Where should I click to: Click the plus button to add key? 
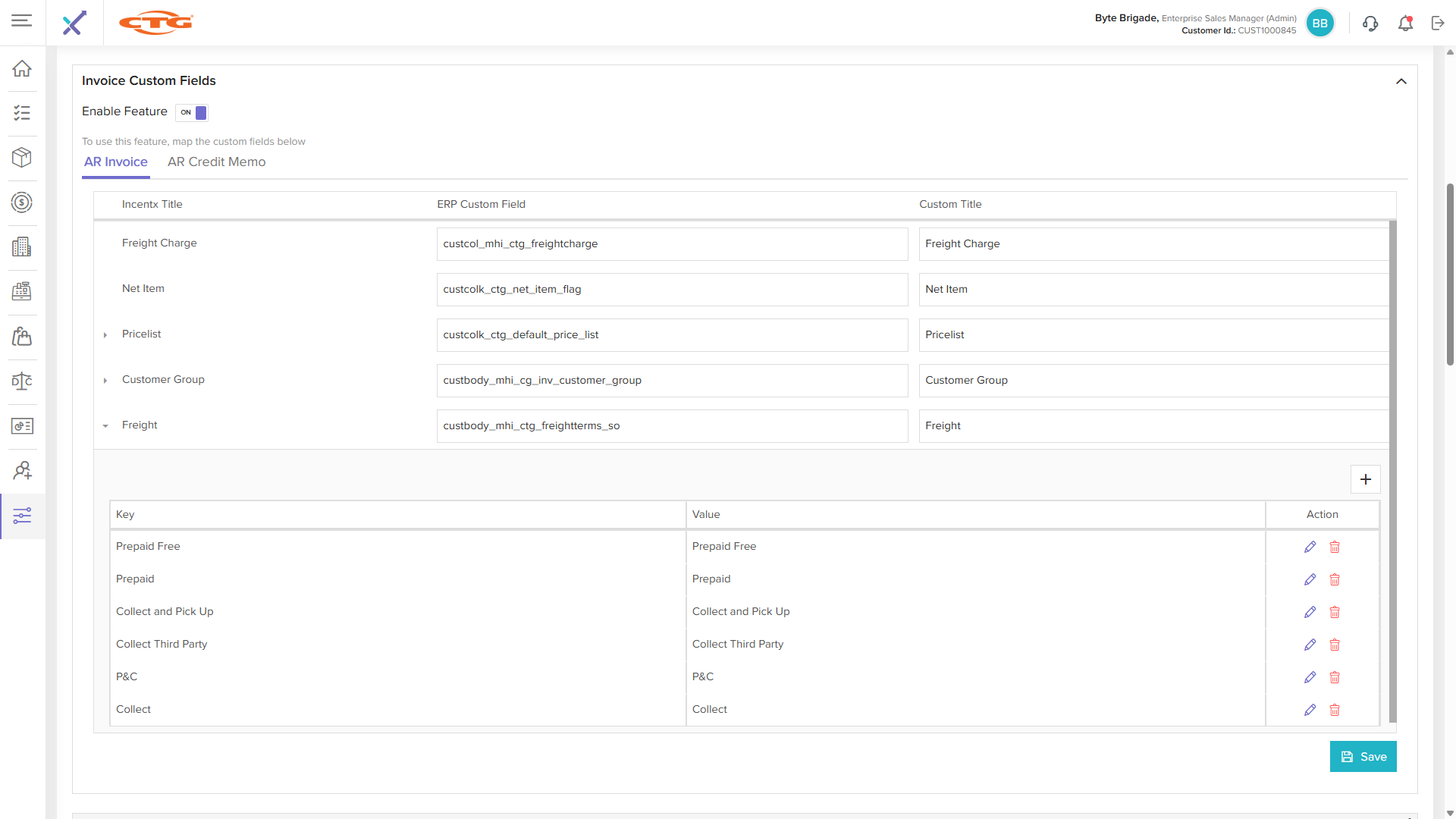pos(1365,479)
